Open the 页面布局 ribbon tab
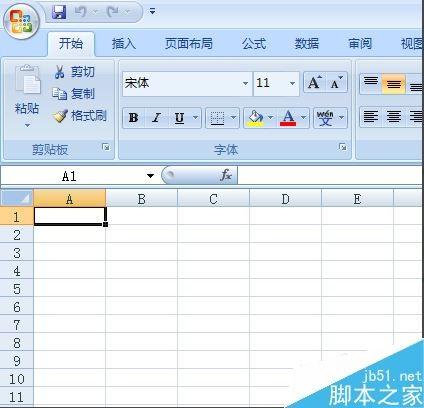The width and height of the screenshot is (424, 408). (189, 44)
